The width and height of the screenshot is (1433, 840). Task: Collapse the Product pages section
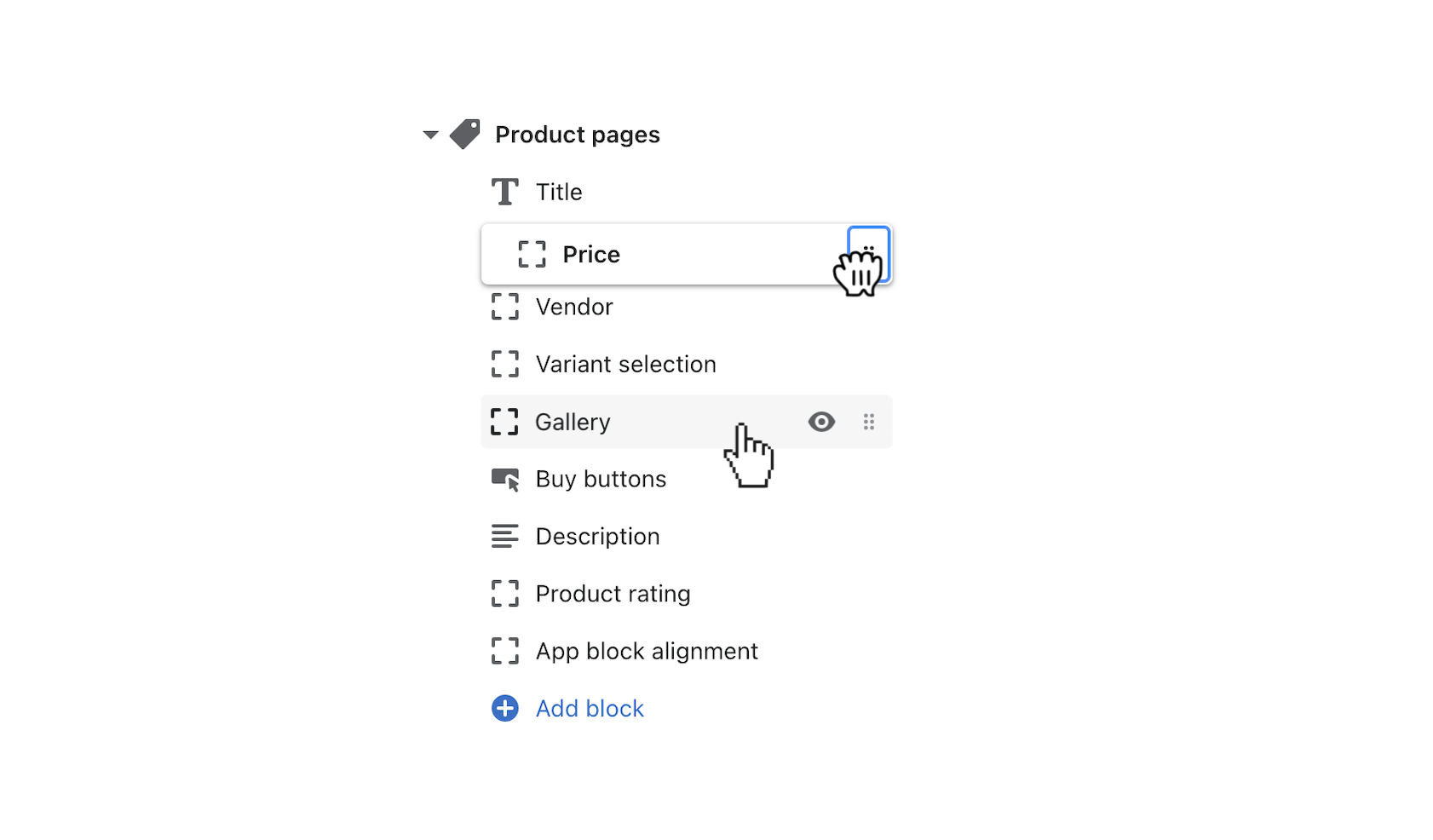pos(431,134)
